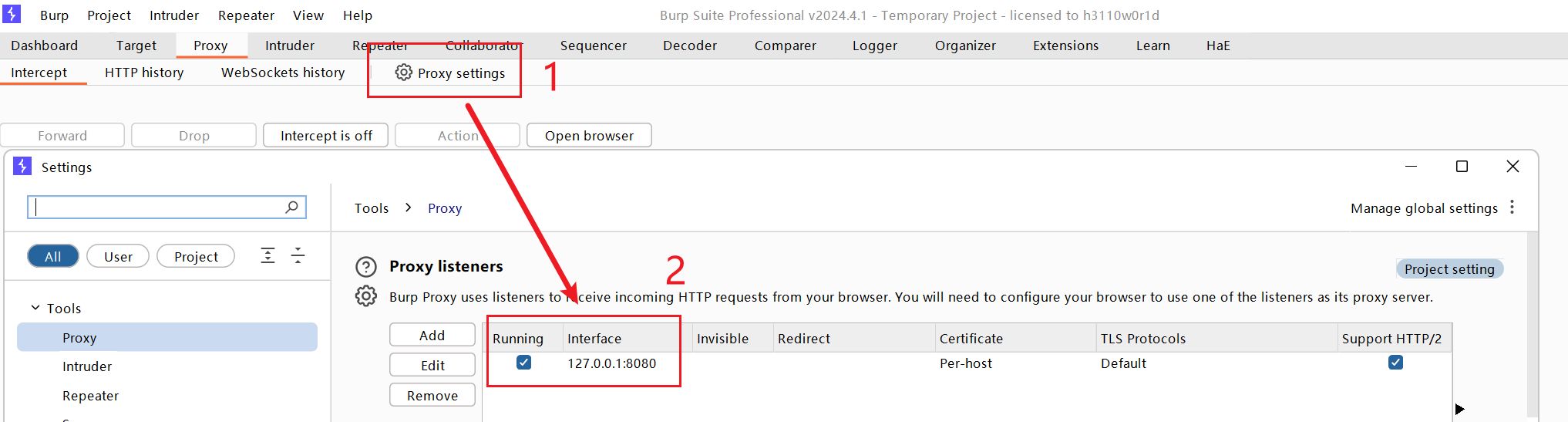This screenshot has height=422, width=1568.
Task: Click Edit for the selected listener
Action: [432, 366]
